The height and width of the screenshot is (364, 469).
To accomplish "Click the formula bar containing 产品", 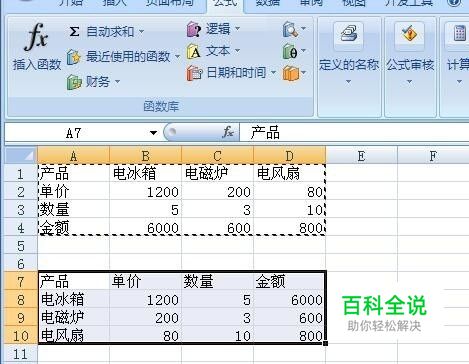I will [x=354, y=133].
